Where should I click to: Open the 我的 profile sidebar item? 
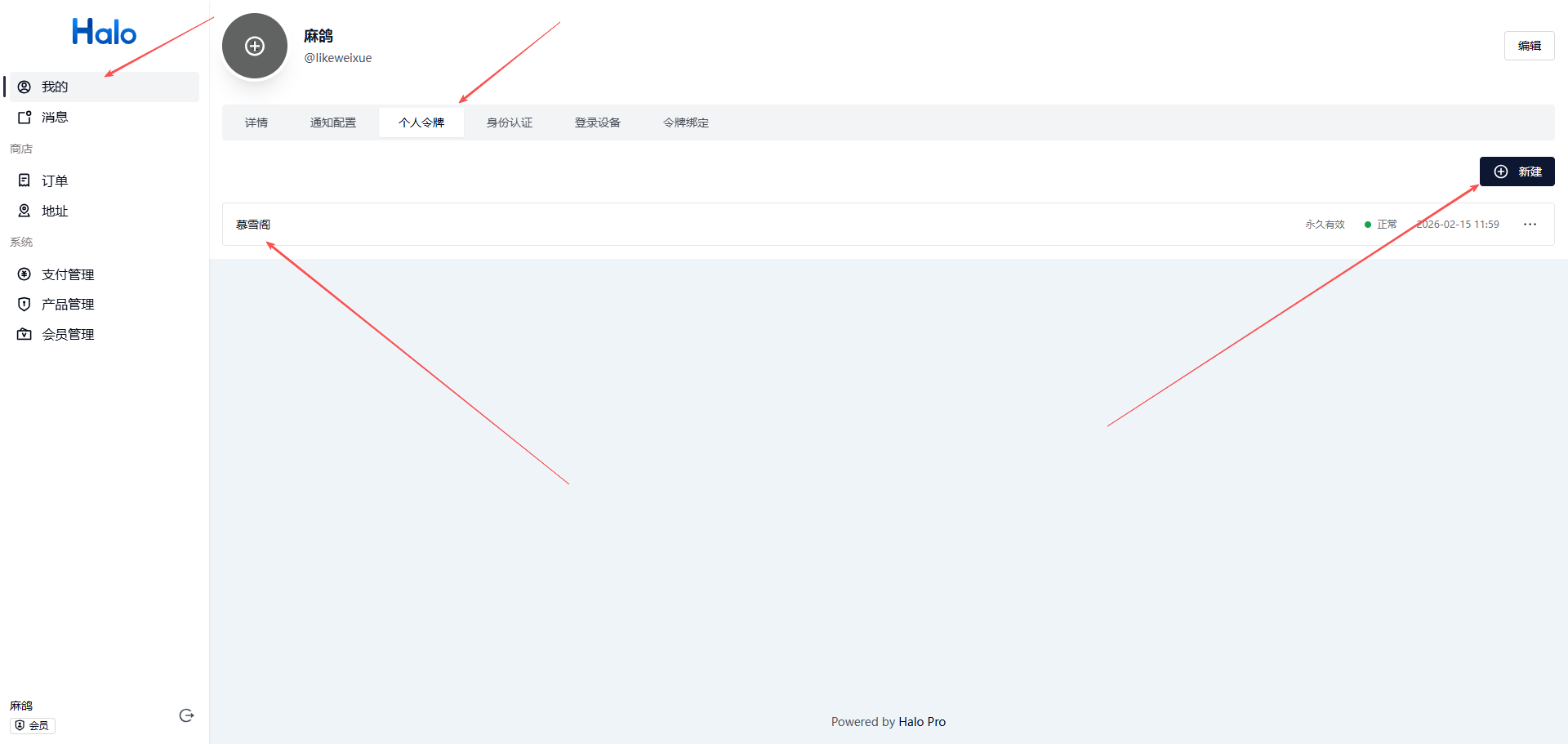pos(55,87)
